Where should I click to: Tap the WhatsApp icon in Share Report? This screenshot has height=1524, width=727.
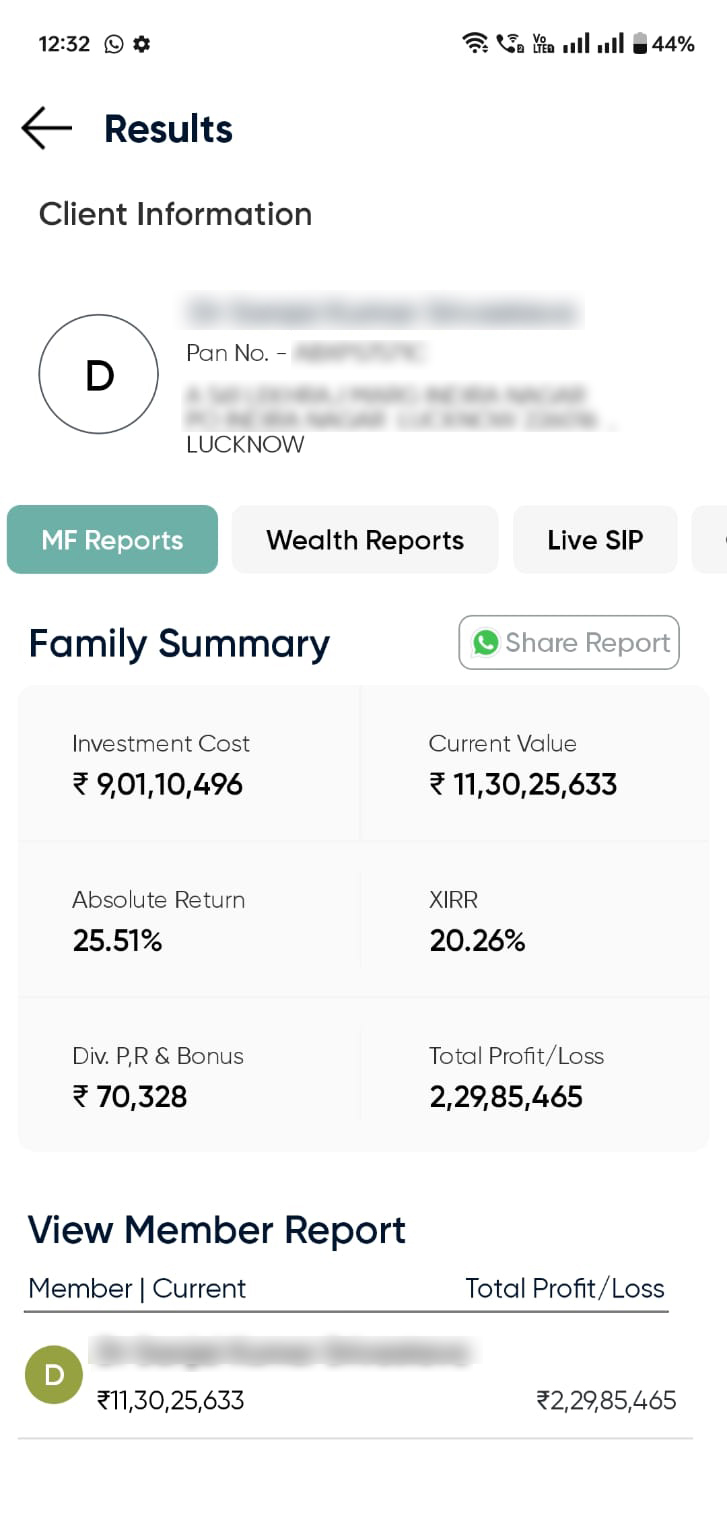pos(486,643)
